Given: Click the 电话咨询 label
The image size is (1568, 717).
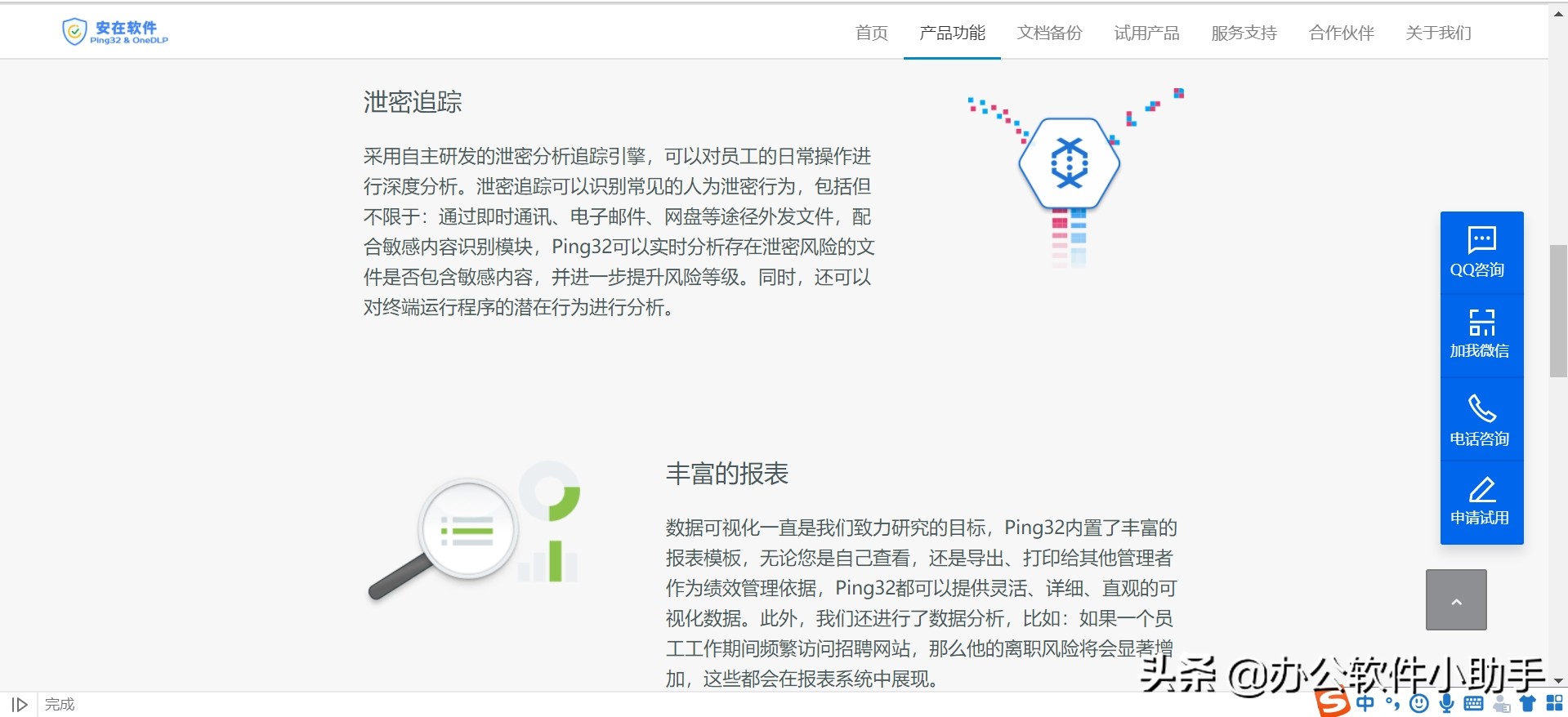Looking at the screenshot, I should click(1479, 439).
